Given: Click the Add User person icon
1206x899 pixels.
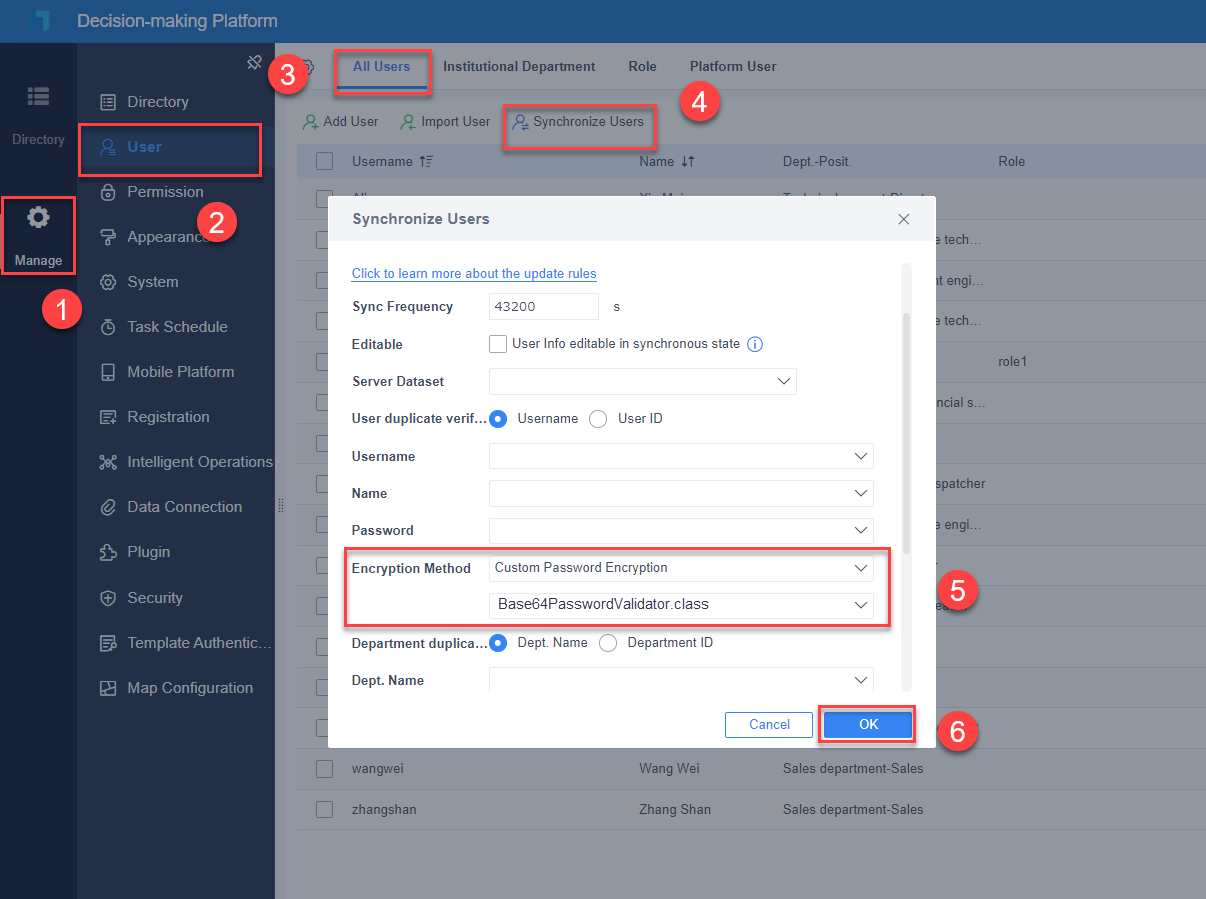Looking at the screenshot, I should point(311,122).
